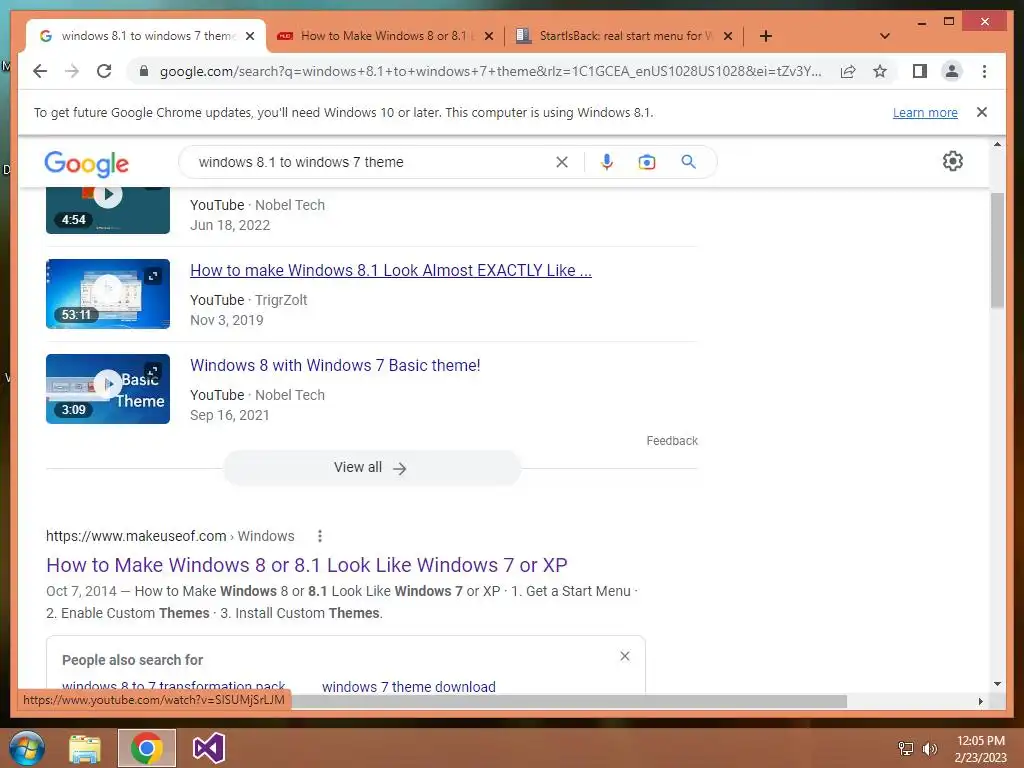Submit search with magnifier icon
Viewport: 1024px width, 768px height.
pyautogui.click(x=688, y=162)
